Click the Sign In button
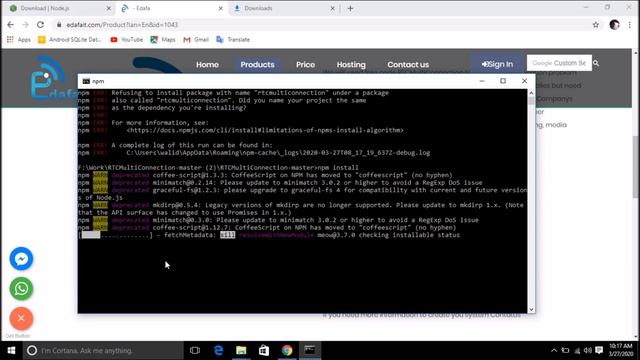This screenshot has width=640, height=360. 497,64
